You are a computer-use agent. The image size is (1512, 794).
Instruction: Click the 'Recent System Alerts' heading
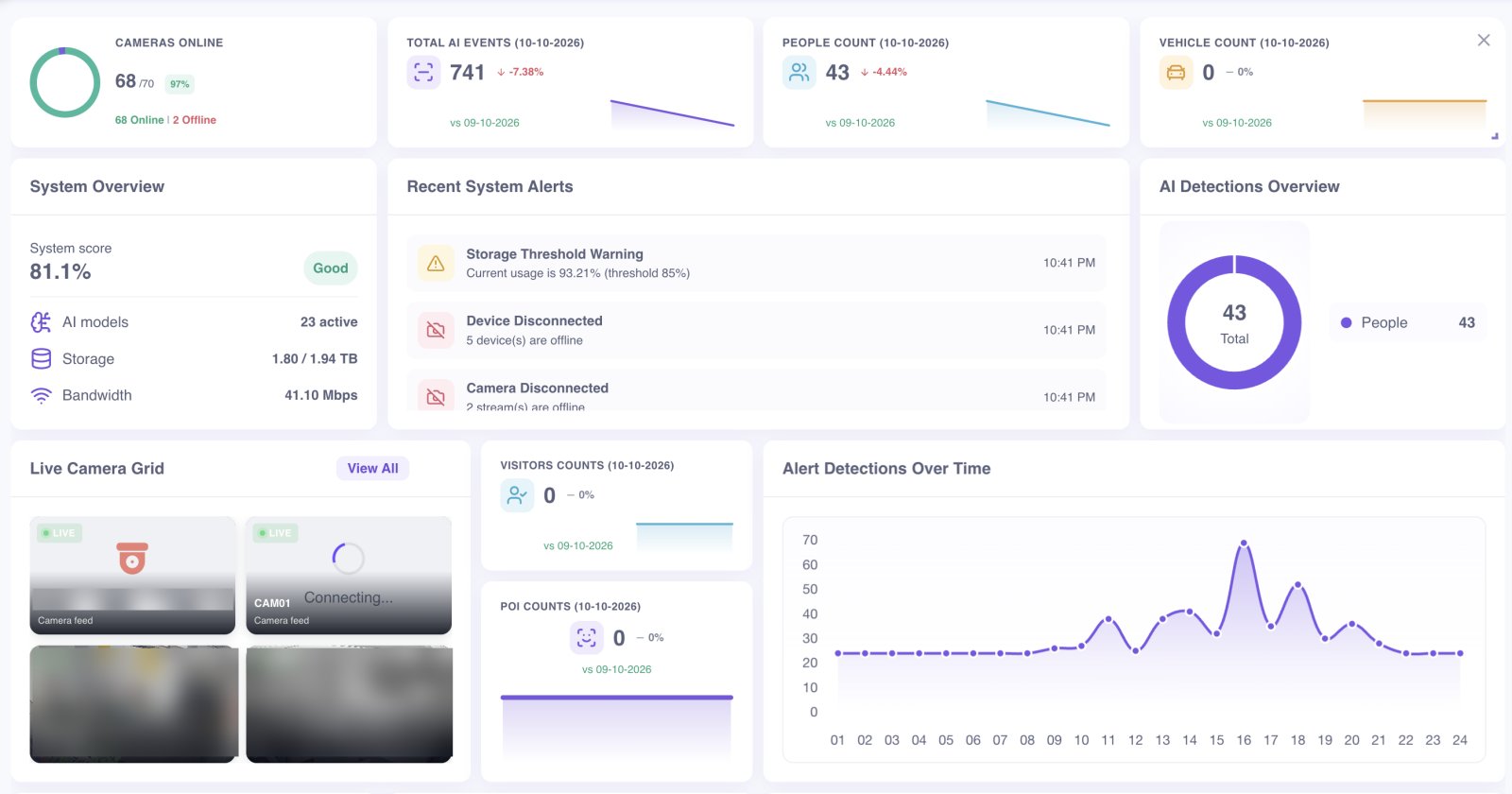[490, 187]
